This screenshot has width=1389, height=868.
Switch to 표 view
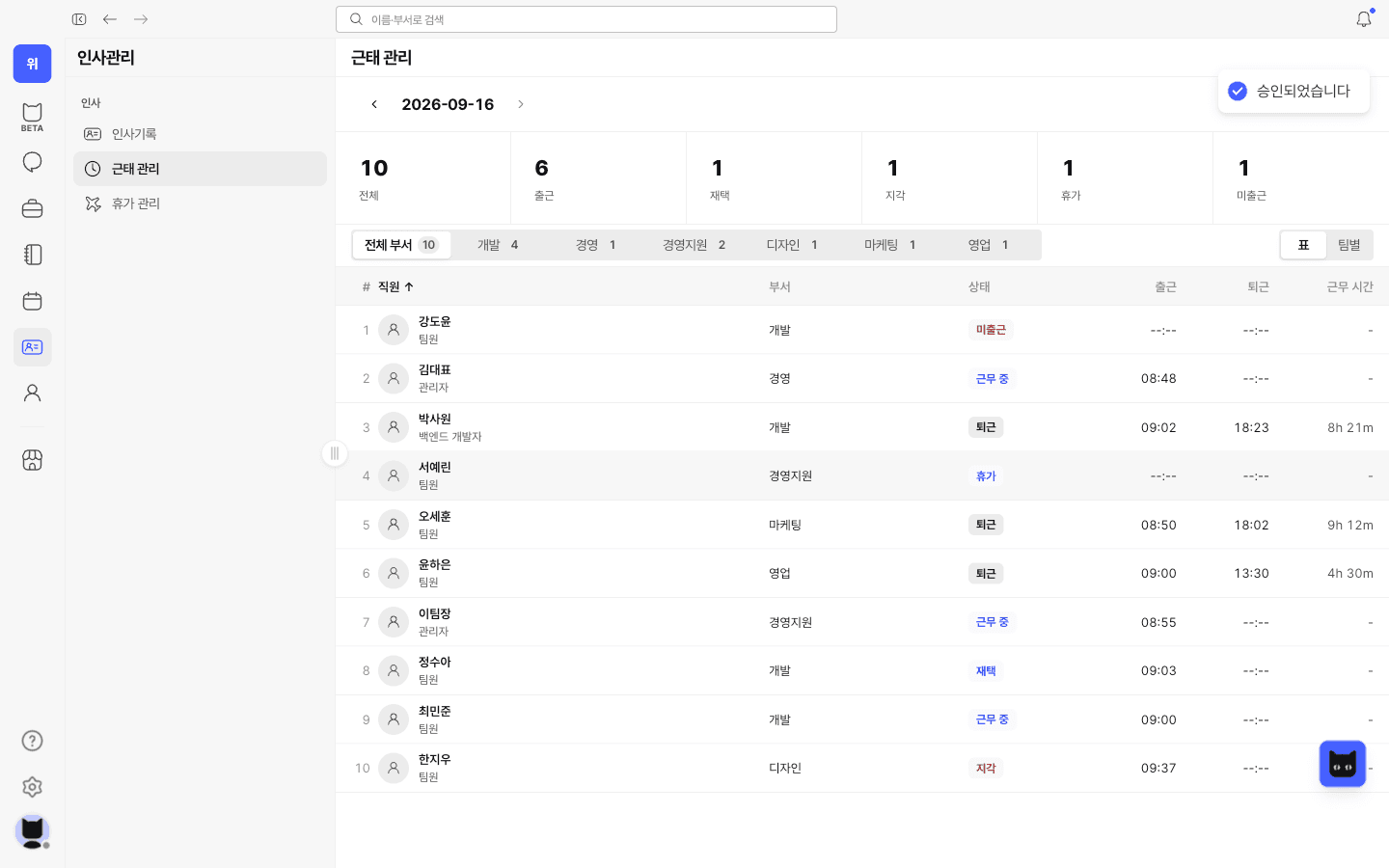(x=1303, y=245)
